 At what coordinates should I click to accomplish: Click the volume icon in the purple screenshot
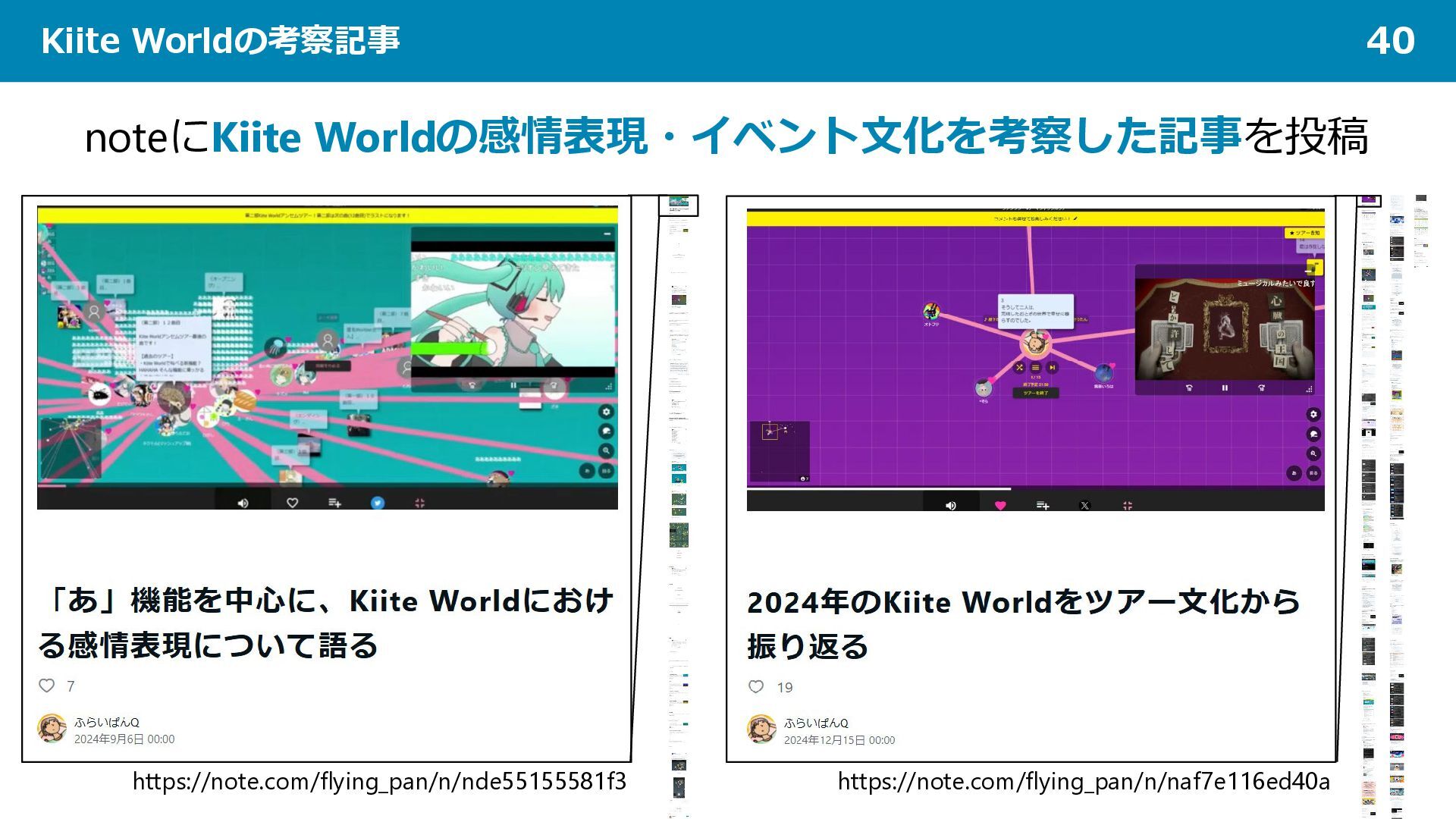pyautogui.click(x=951, y=506)
